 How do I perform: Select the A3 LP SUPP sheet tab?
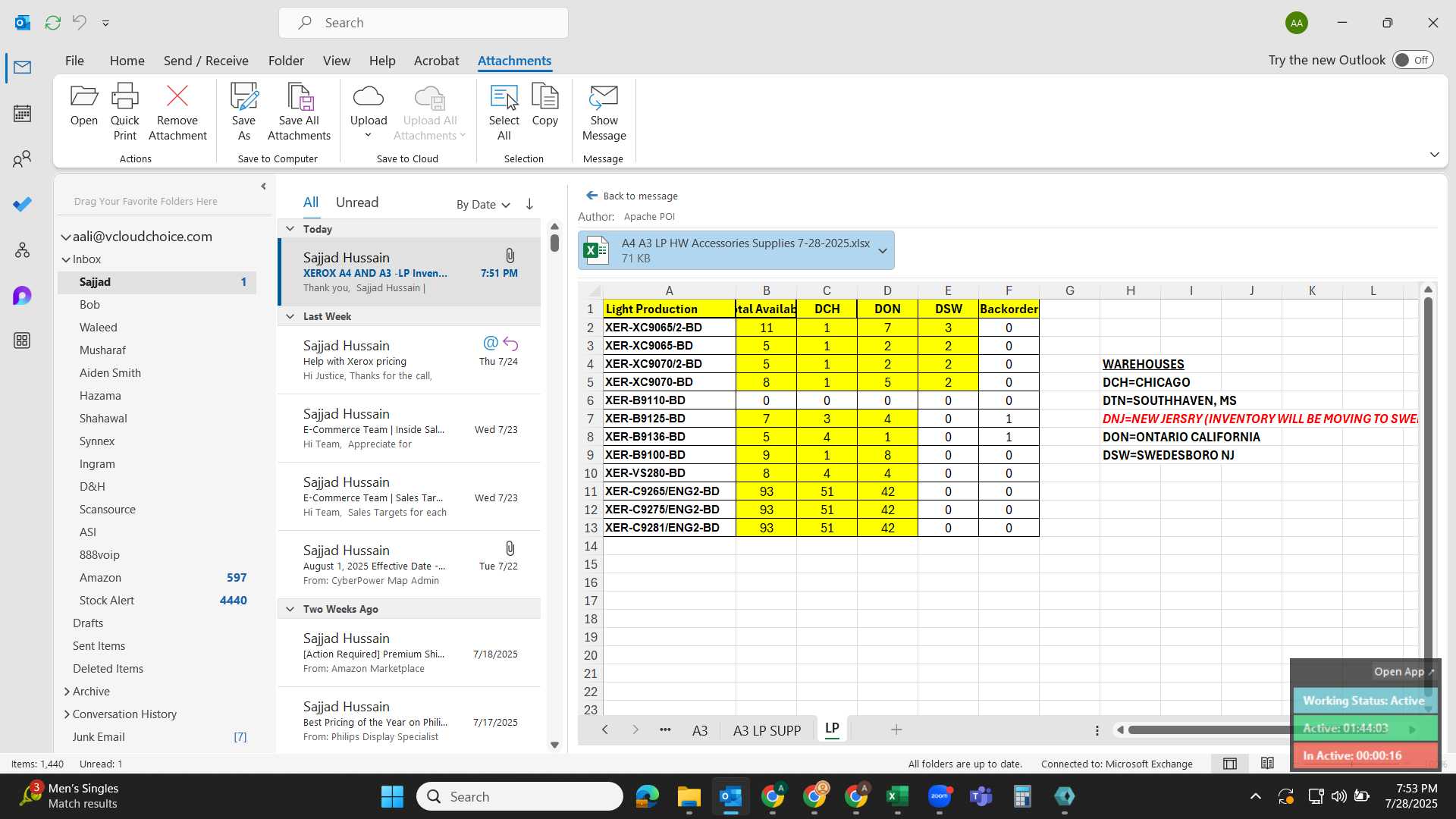(767, 730)
